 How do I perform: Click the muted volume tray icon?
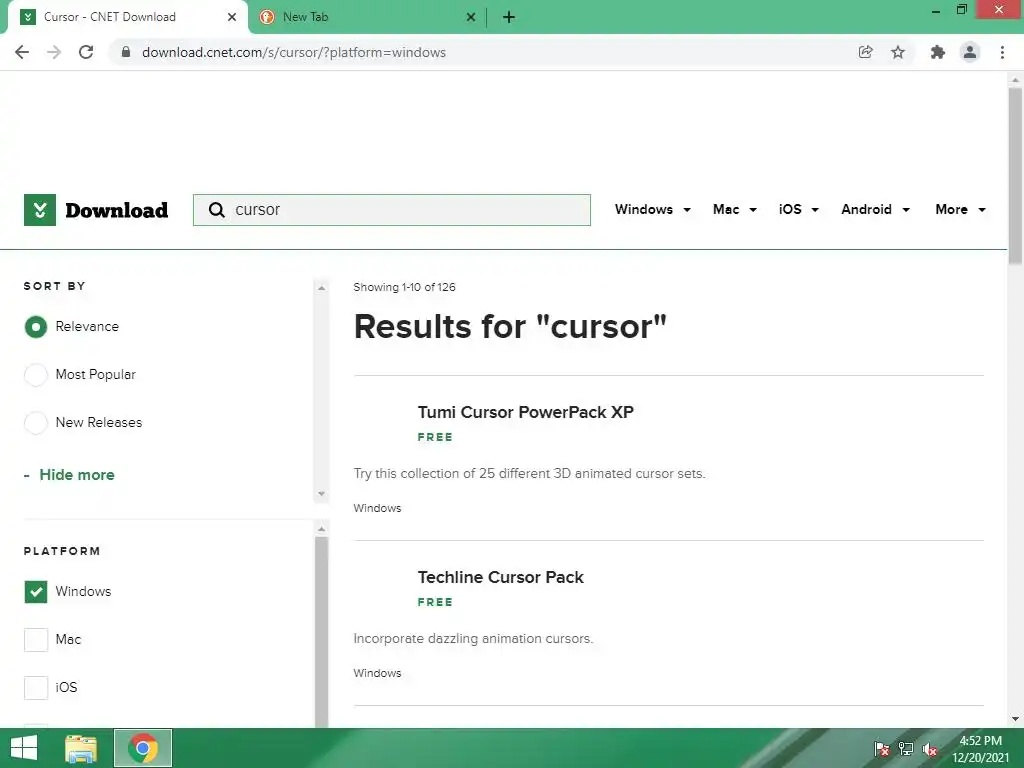click(x=930, y=749)
